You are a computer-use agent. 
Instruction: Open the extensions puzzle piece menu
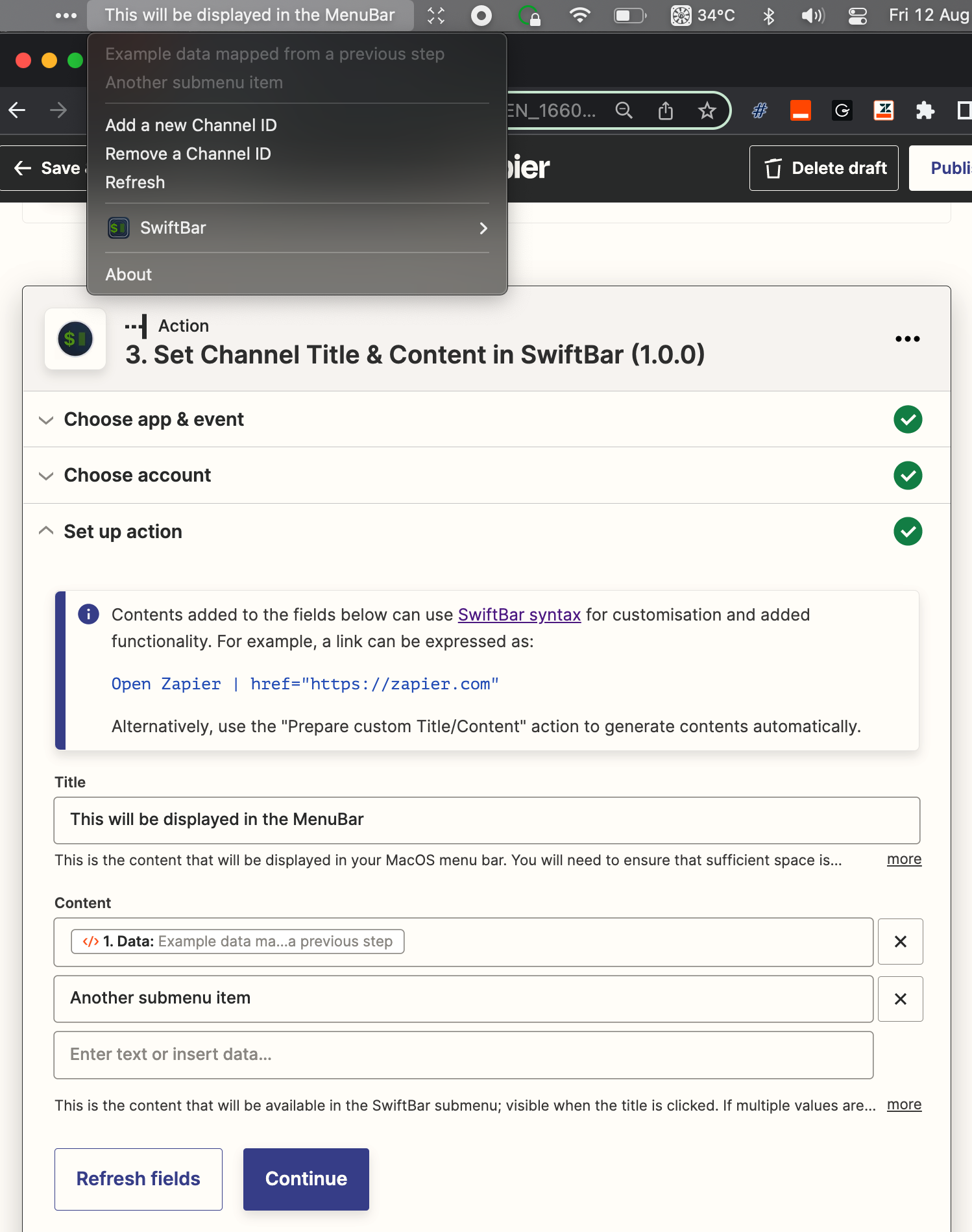[925, 110]
